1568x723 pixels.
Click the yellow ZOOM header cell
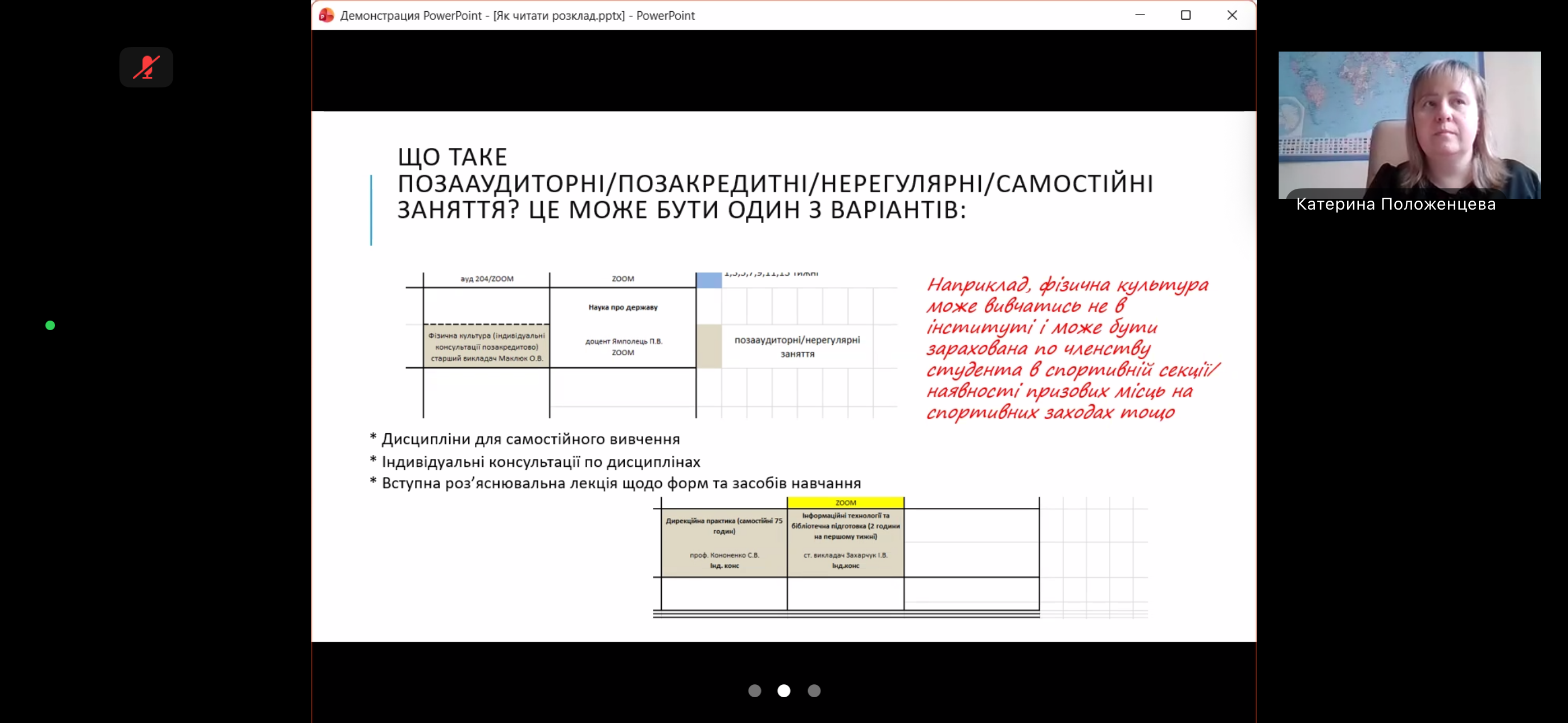click(x=846, y=503)
